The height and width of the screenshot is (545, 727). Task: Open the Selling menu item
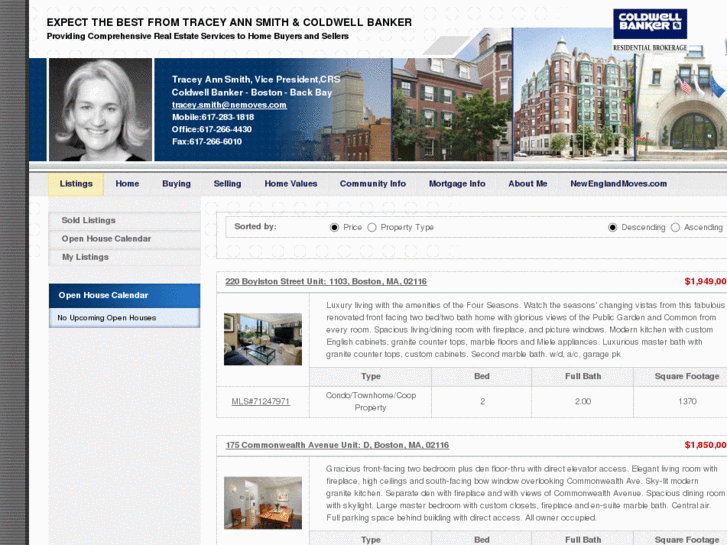click(x=227, y=184)
